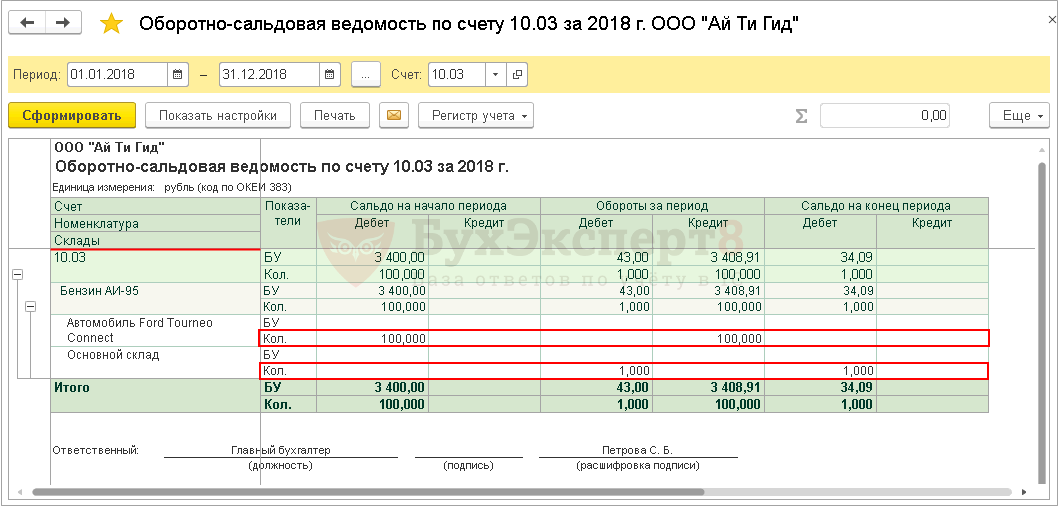Click the Печать button
Image resolution: width=1058 pixels, height=506 pixels.
click(334, 116)
